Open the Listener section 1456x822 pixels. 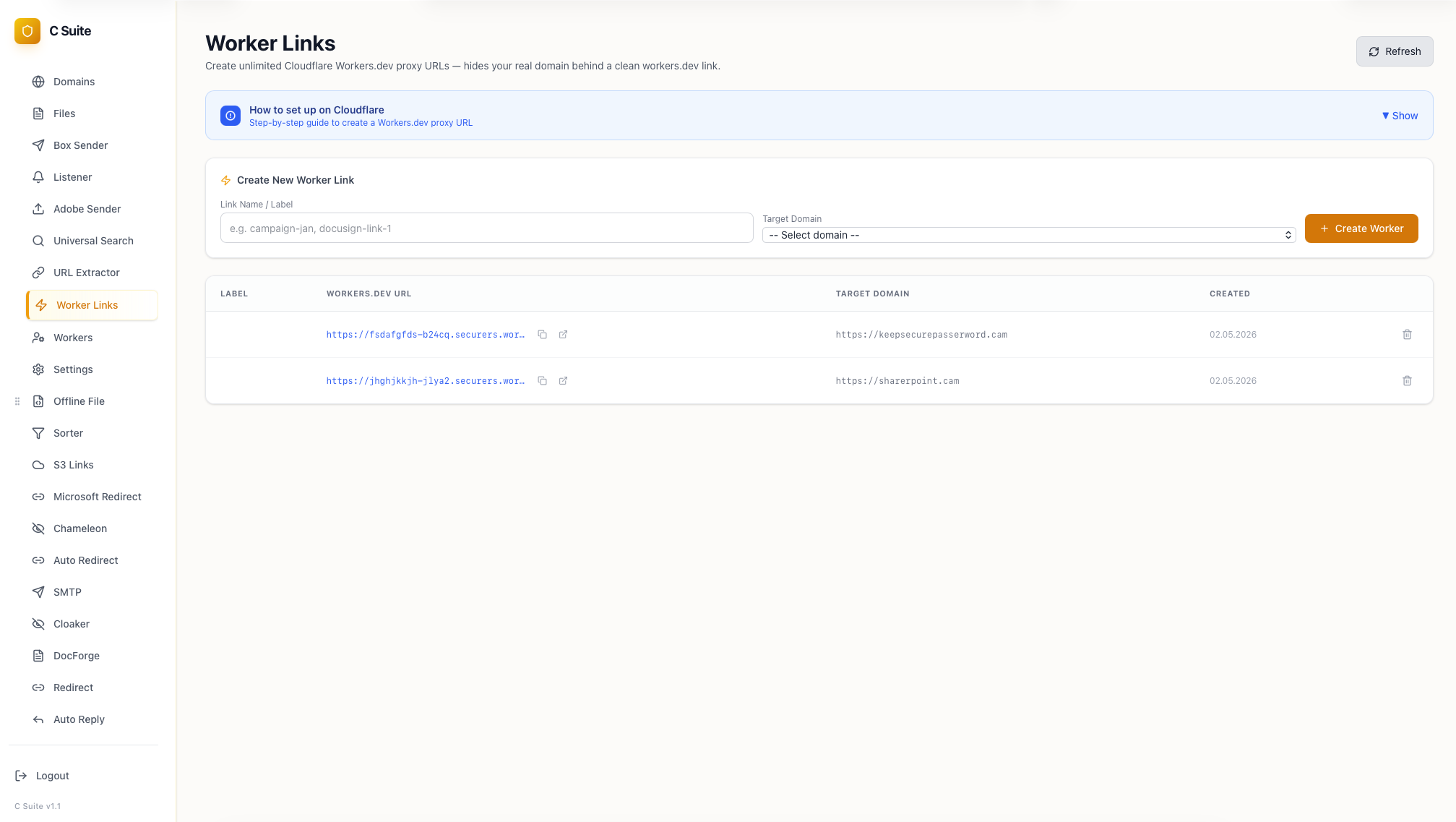coord(92,177)
